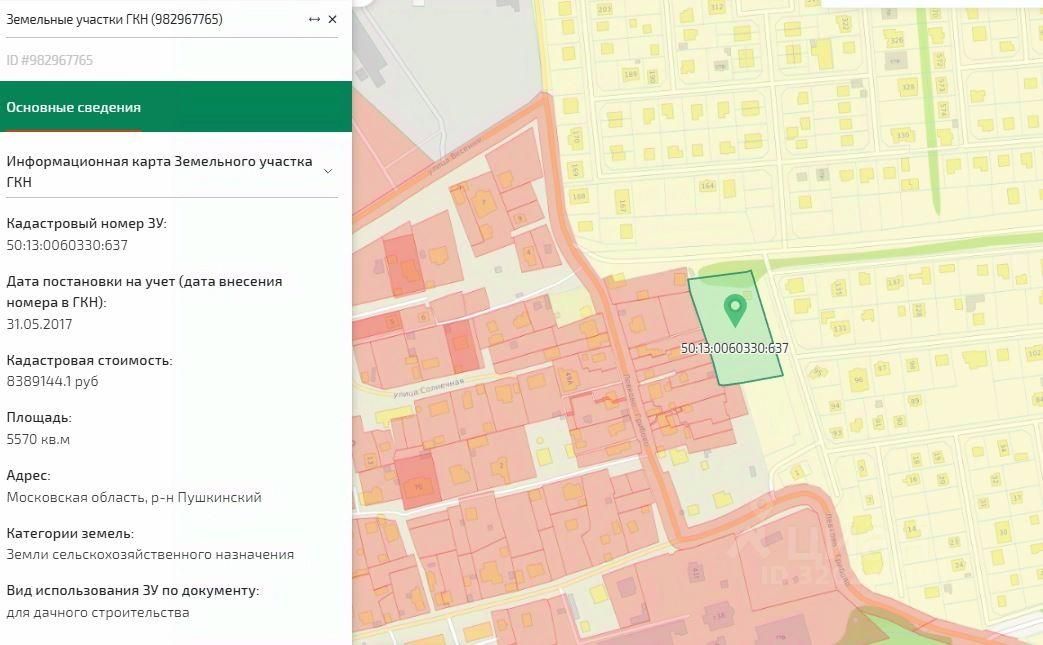
Task: Click the green location pin on the map
Action: 734,311
